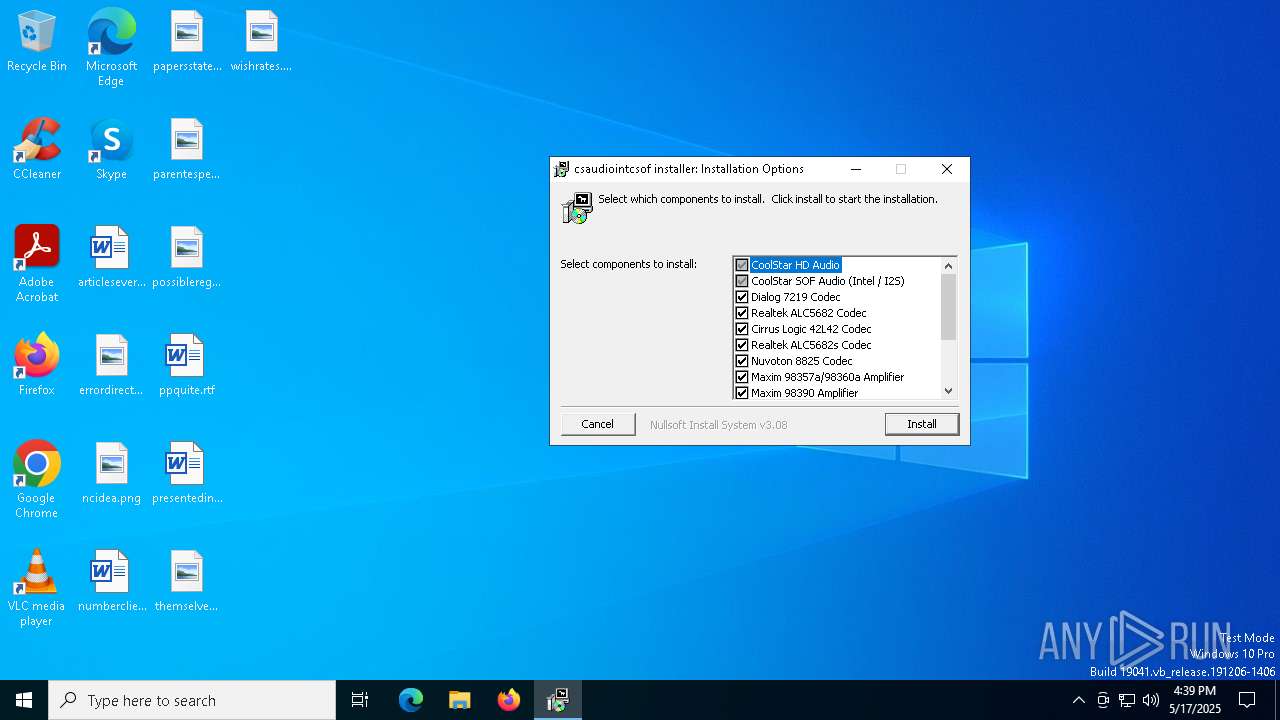Image resolution: width=1280 pixels, height=720 pixels.
Task: Open Firefox from the taskbar
Action: pos(509,700)
